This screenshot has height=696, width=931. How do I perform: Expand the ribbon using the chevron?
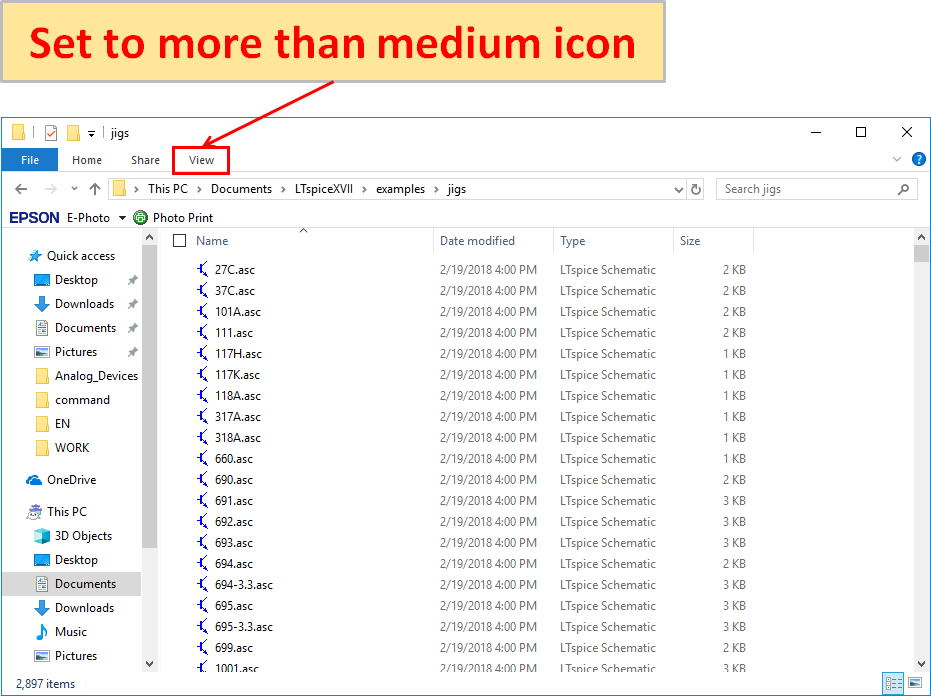(x=897, y=160)
